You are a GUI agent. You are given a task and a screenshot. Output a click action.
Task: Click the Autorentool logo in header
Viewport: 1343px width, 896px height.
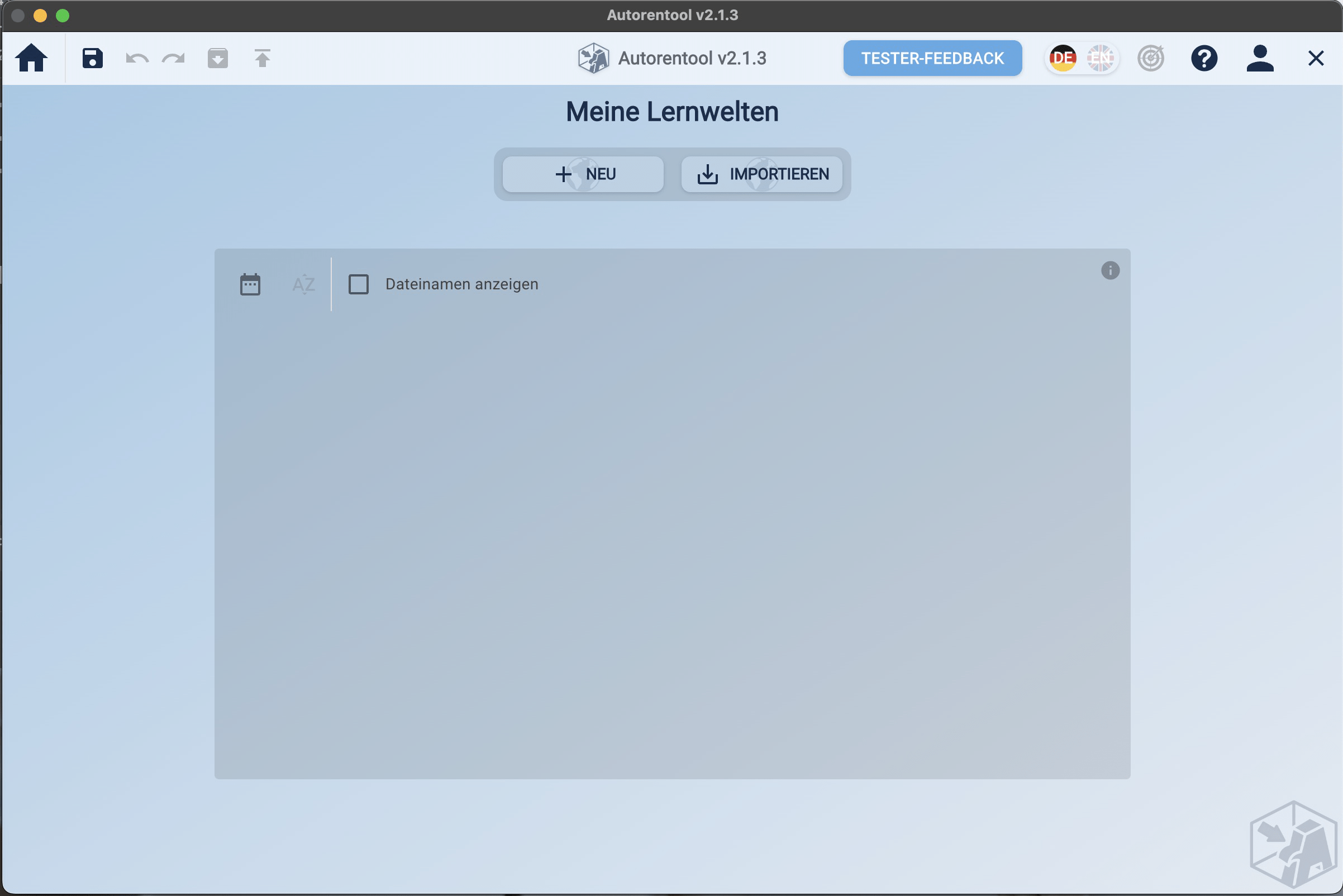pos(593,58)
